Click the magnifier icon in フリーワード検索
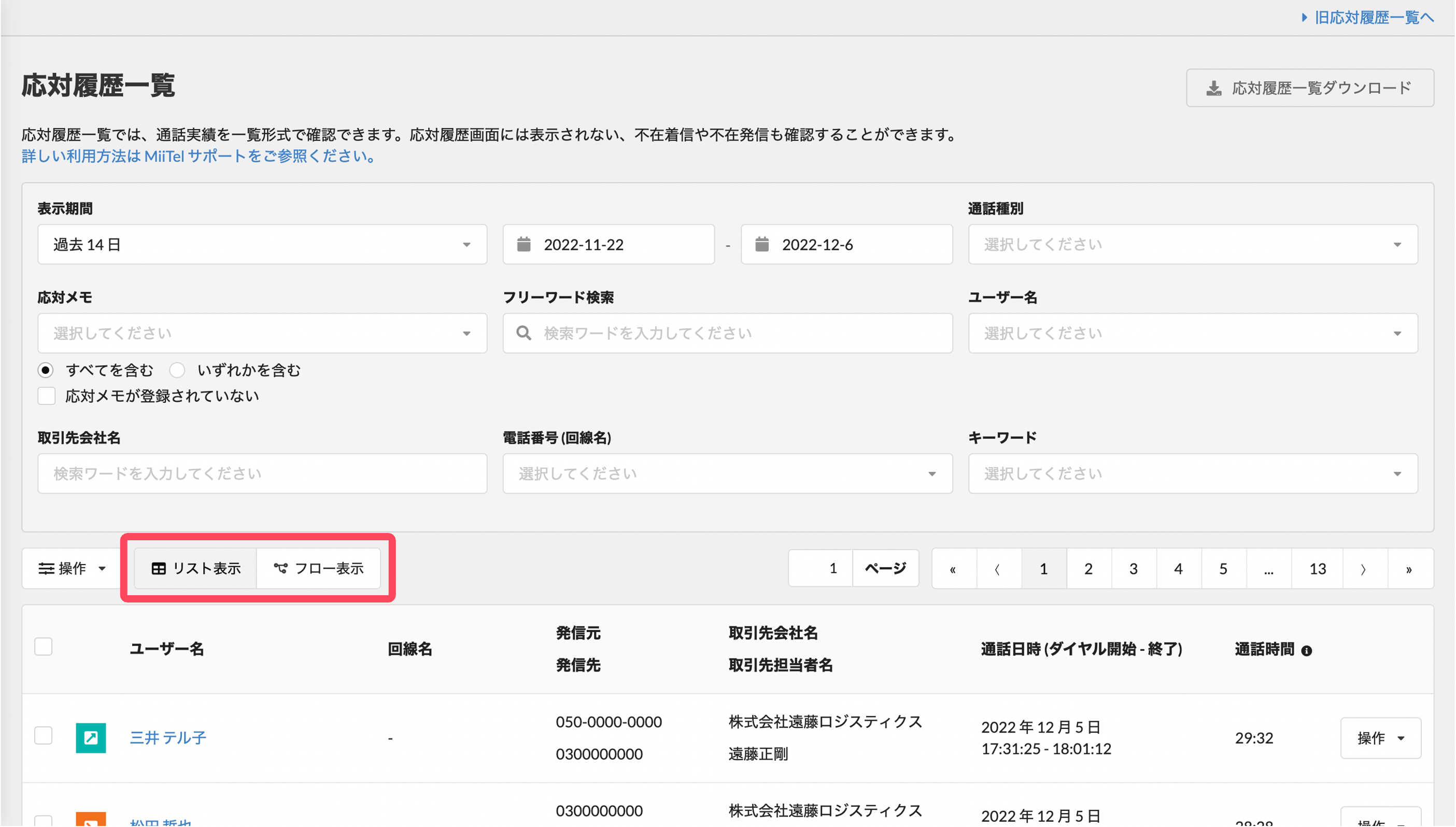Screen dimensions: 1456x827 (x=524, y=333)
